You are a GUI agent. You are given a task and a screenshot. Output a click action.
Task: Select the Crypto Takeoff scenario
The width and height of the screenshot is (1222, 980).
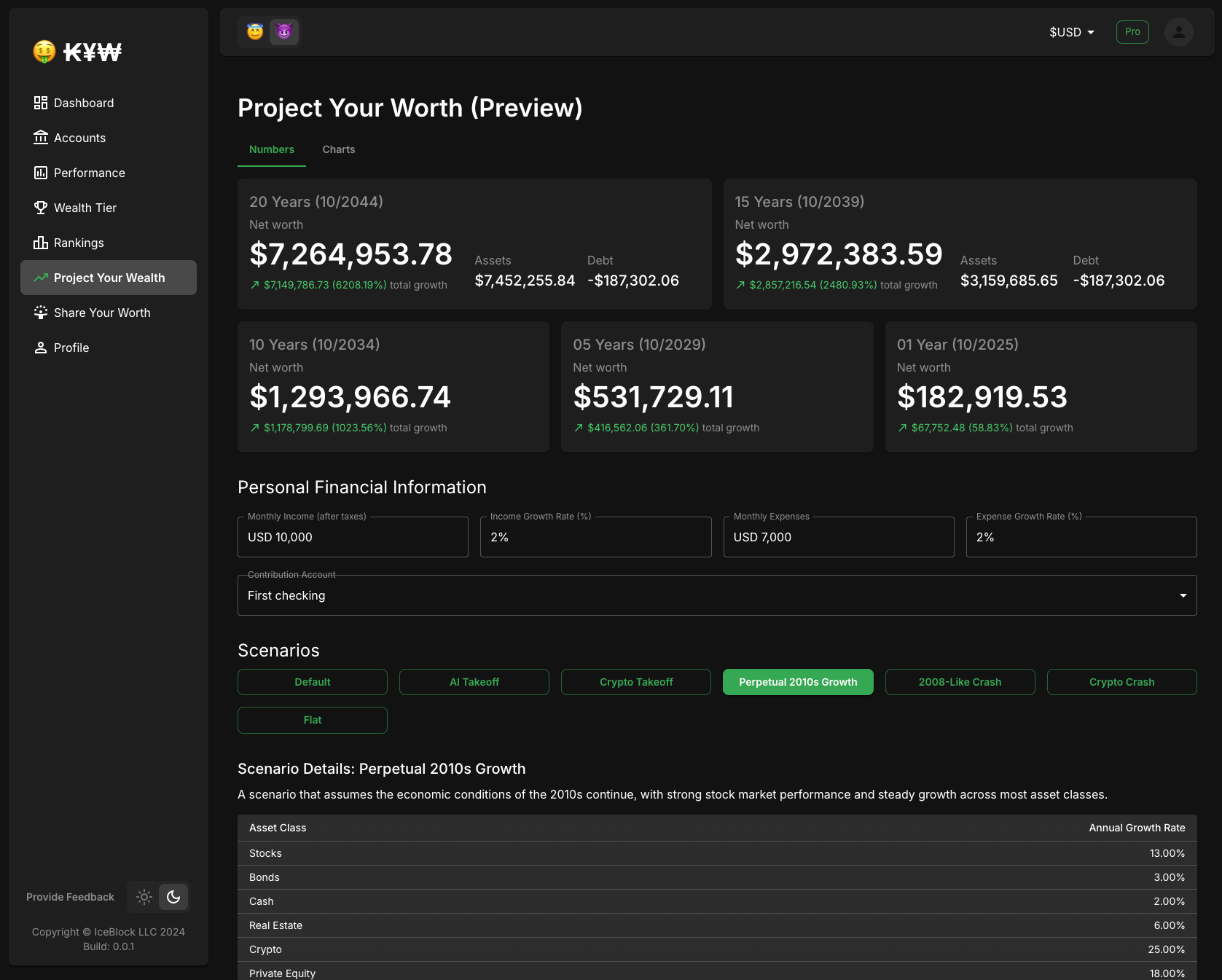635,682
